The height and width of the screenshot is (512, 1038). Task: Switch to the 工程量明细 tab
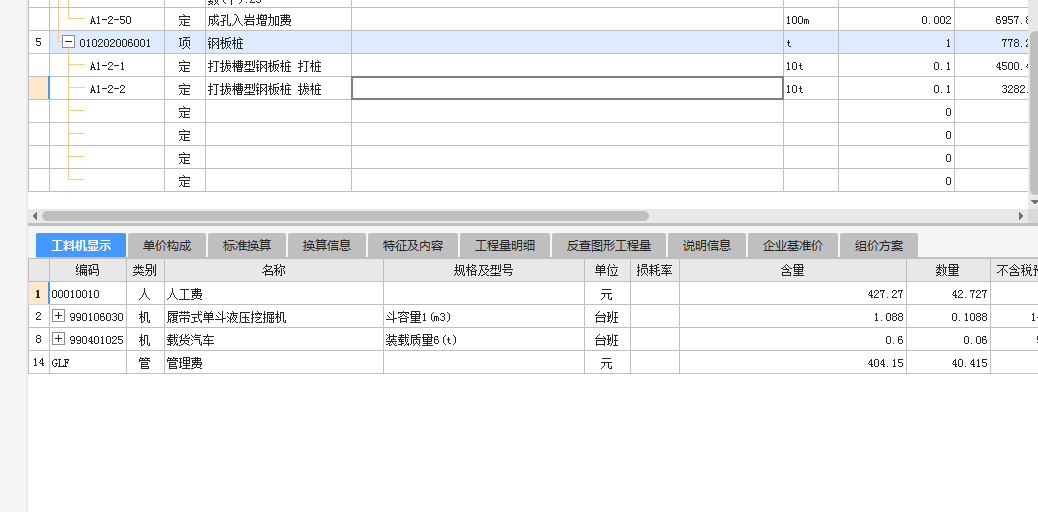point(504,246)
